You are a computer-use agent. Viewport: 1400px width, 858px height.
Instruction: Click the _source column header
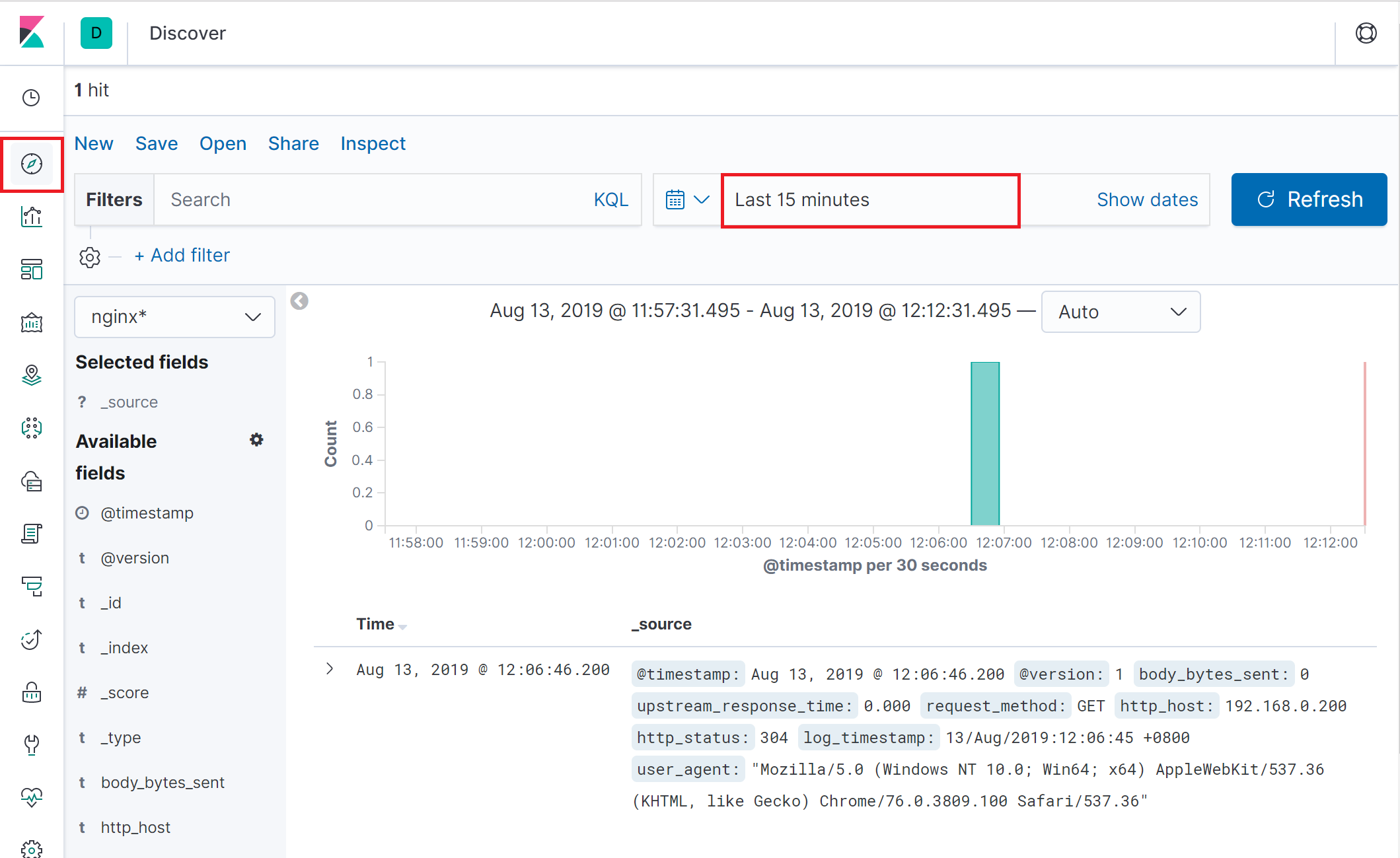click(x=661, y=624)
